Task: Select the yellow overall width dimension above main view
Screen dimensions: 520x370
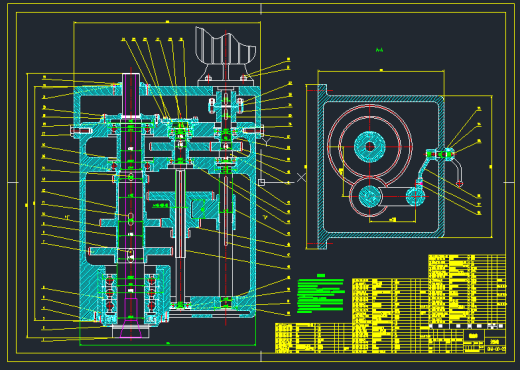Action: tap(167, 22)
